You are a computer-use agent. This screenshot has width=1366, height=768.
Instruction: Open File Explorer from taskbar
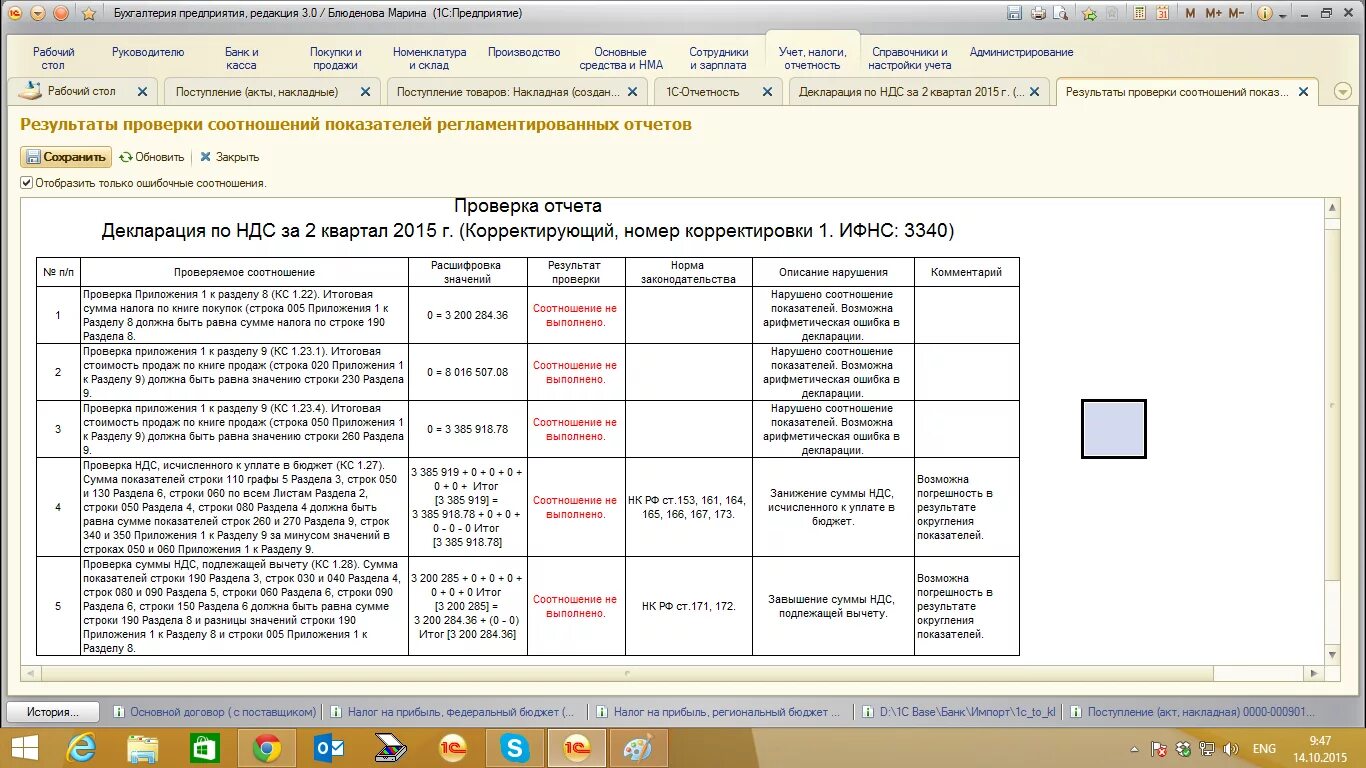tap(143, 748)
